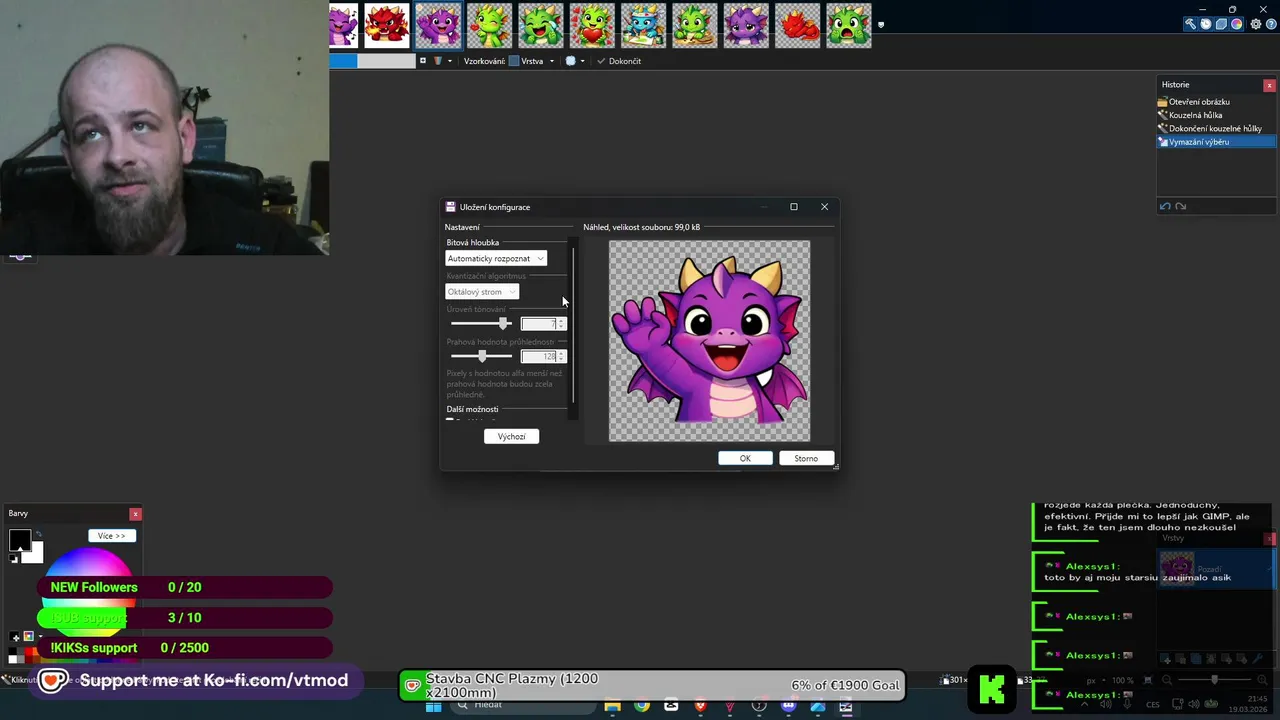
Task: Cancel saving with the Storno button
Action: pos(806,458)
